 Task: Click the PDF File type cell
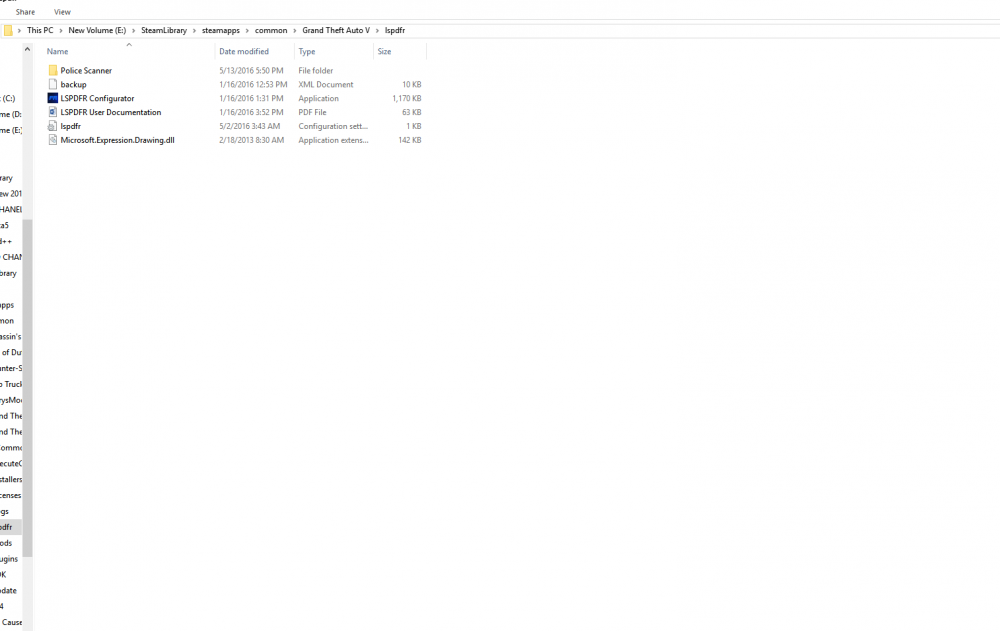312,112
